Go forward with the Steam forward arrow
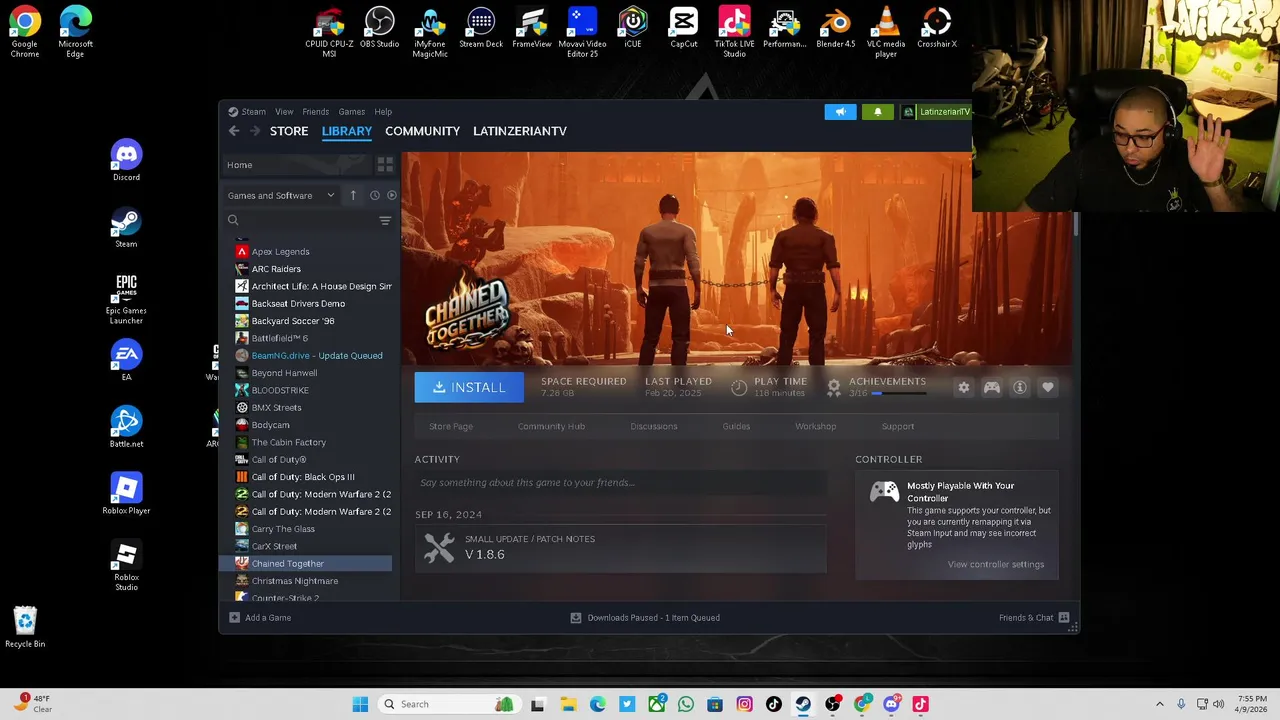Image resolution: width=1280 pixels, height=720 pixels. (x=254, y=131)
